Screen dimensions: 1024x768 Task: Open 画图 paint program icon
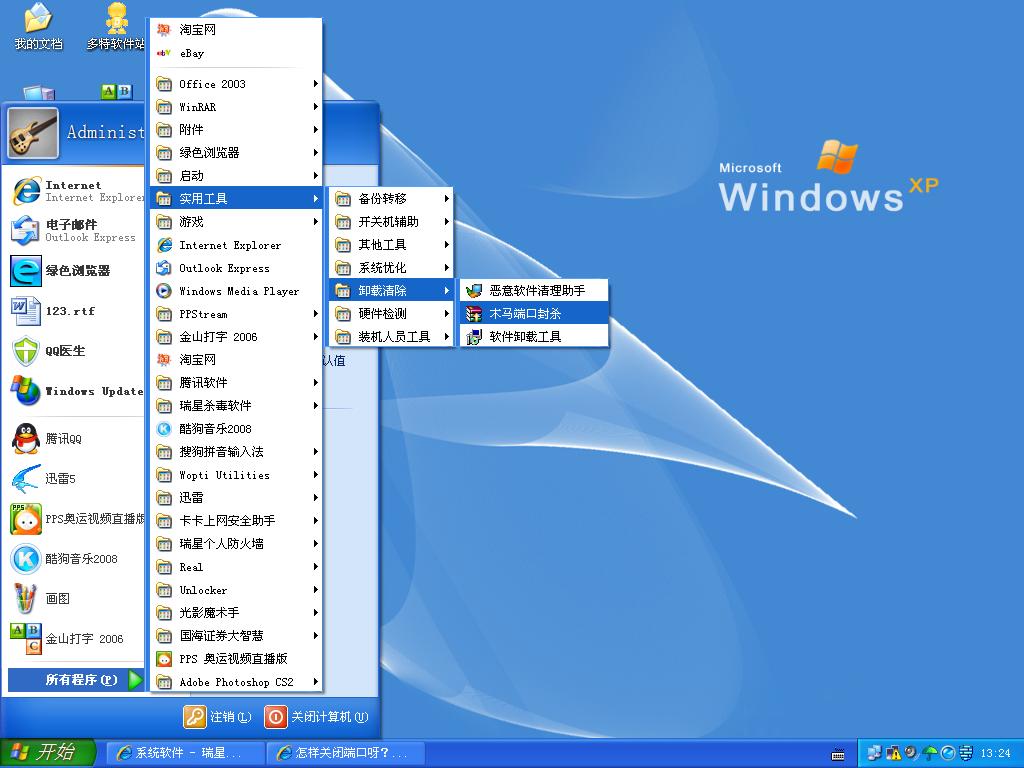[25, 599]
